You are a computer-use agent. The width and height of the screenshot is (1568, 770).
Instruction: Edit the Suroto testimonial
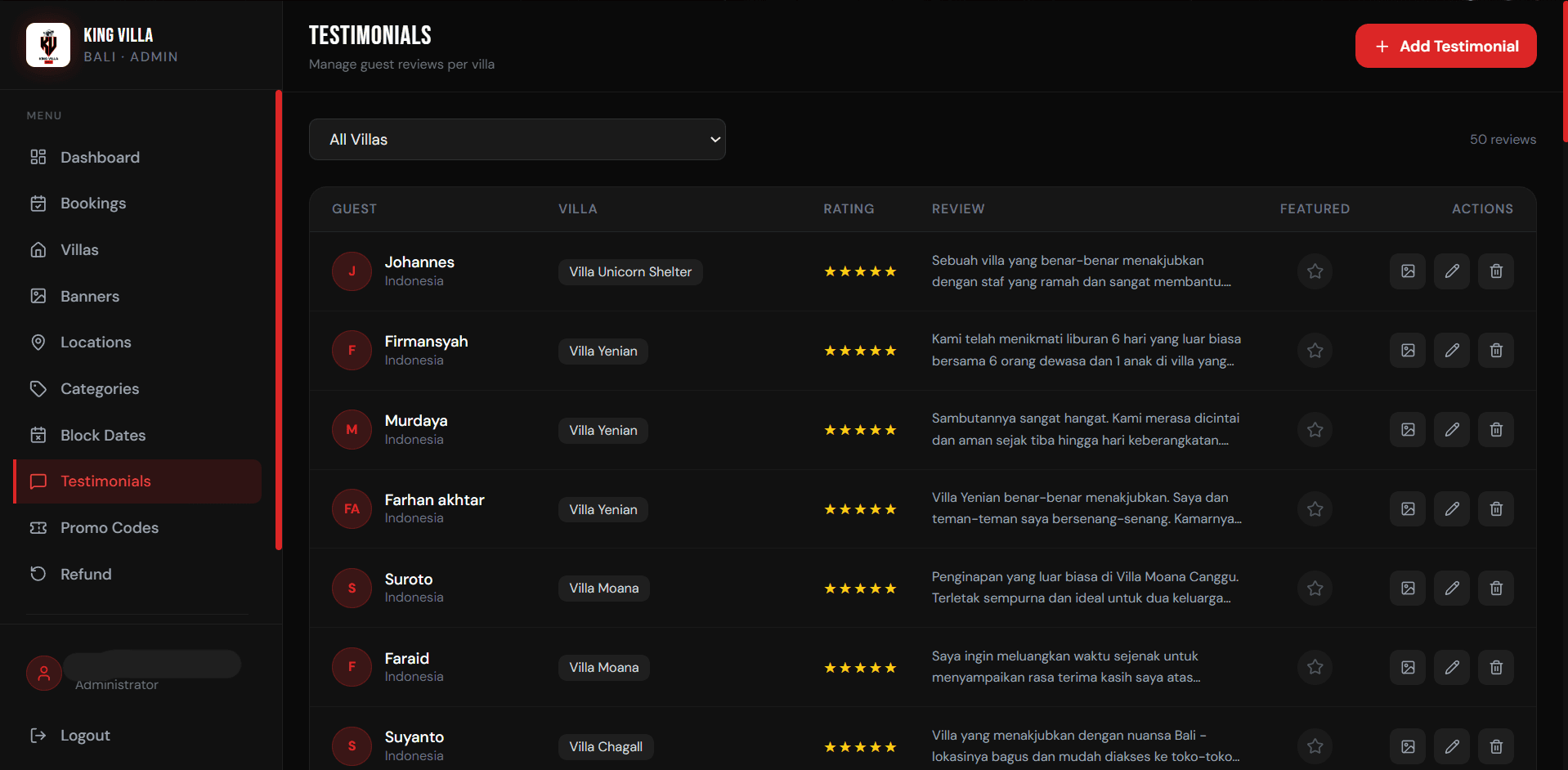1452,589
